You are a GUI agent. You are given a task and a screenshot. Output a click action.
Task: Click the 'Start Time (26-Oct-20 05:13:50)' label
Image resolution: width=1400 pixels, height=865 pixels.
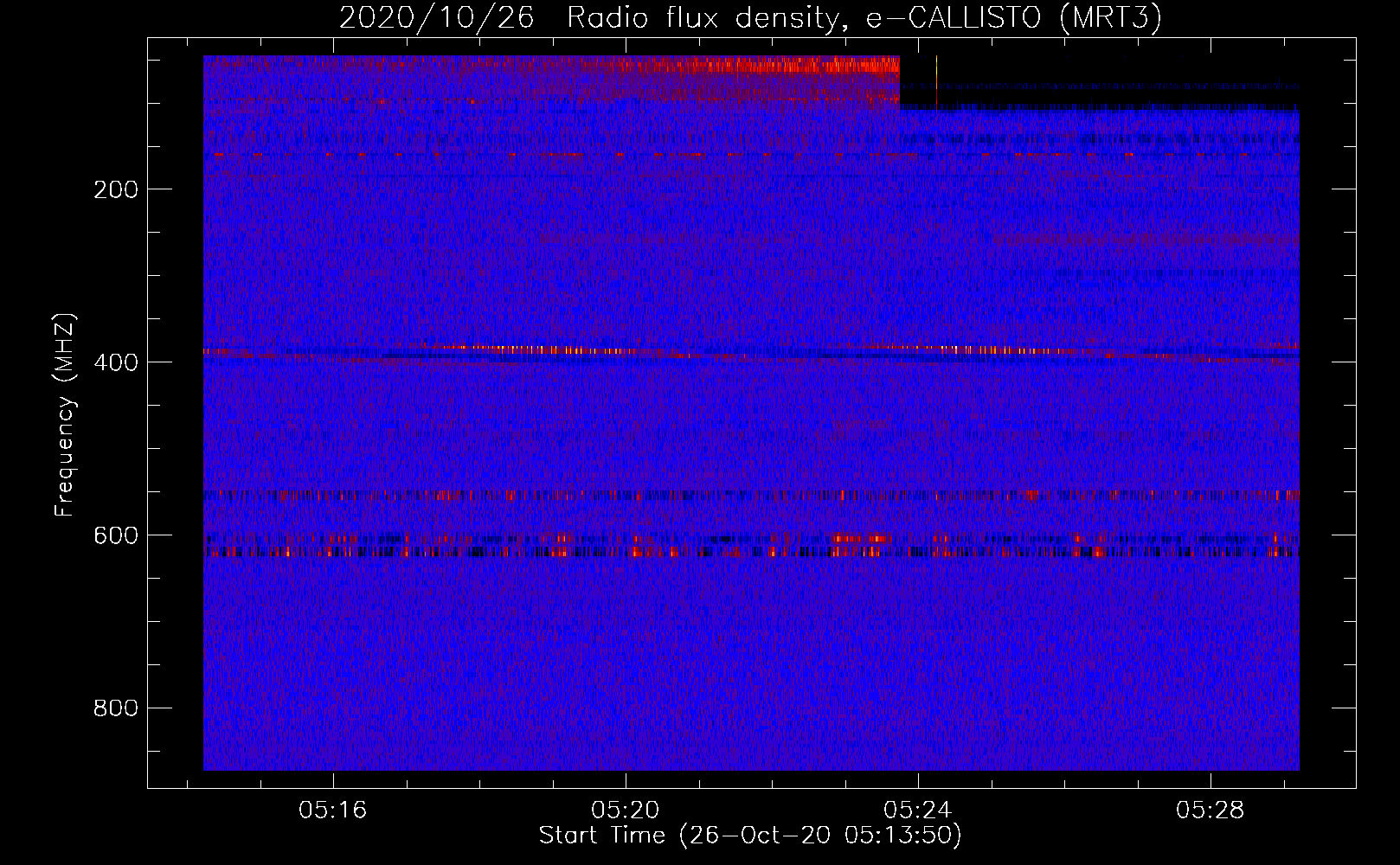point(750,836)
